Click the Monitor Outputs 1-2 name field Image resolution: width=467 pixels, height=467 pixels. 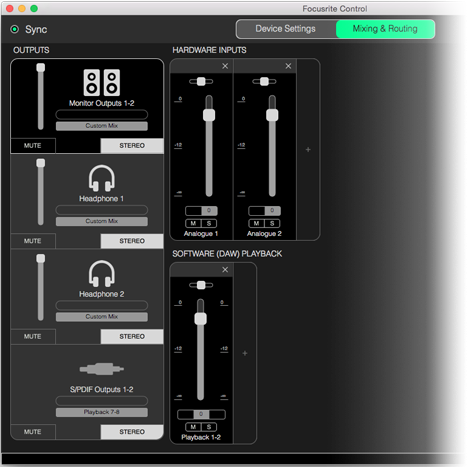click(x=102, y=115)
